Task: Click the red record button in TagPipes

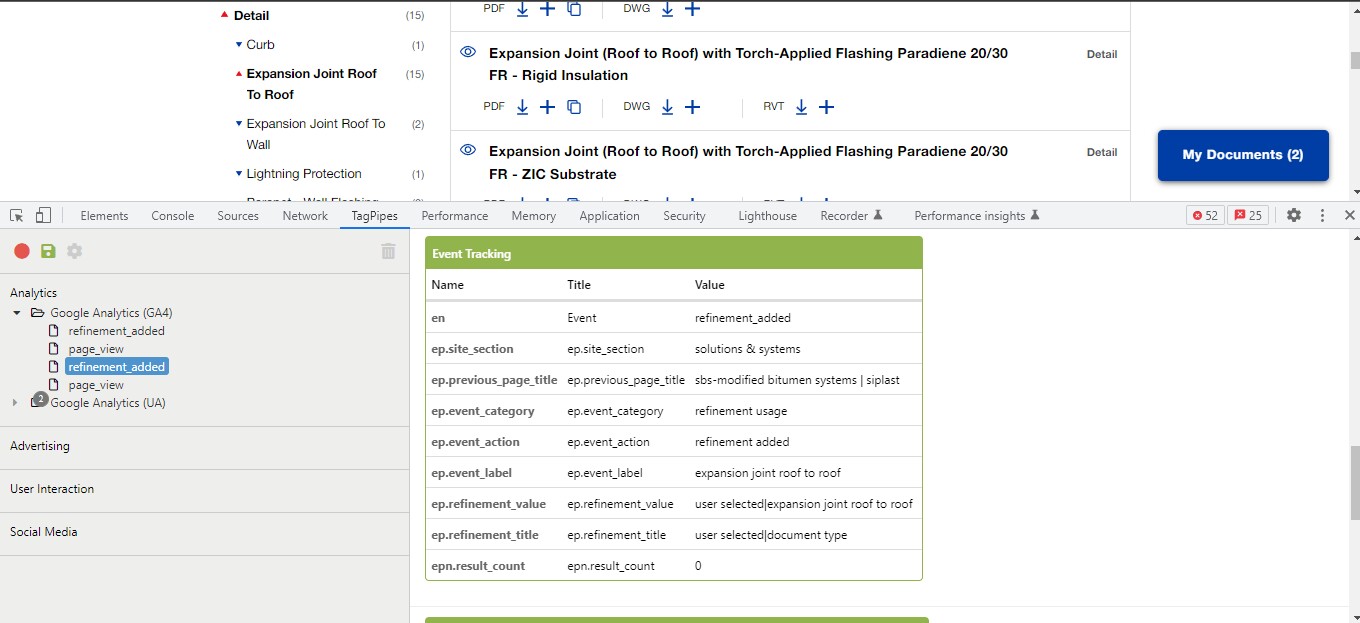Action: (x=21, y=251)
